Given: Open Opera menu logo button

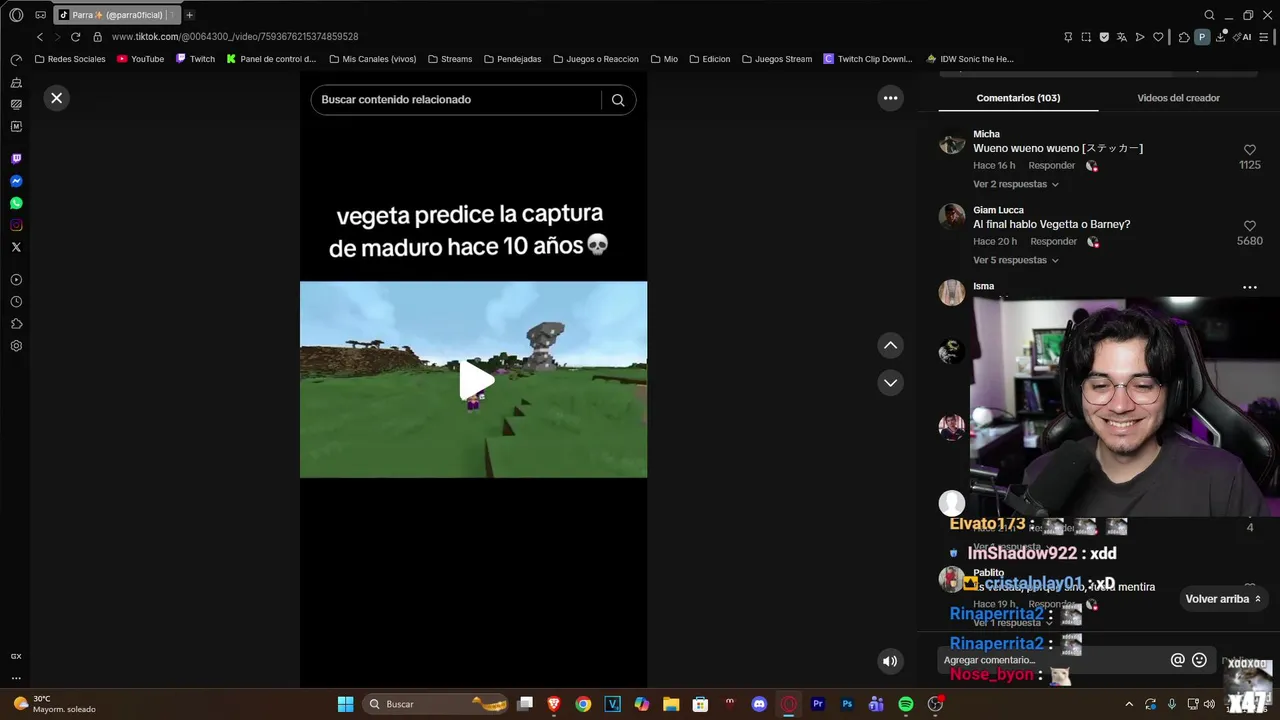Looking at the screenshot, I should point(16,15).
